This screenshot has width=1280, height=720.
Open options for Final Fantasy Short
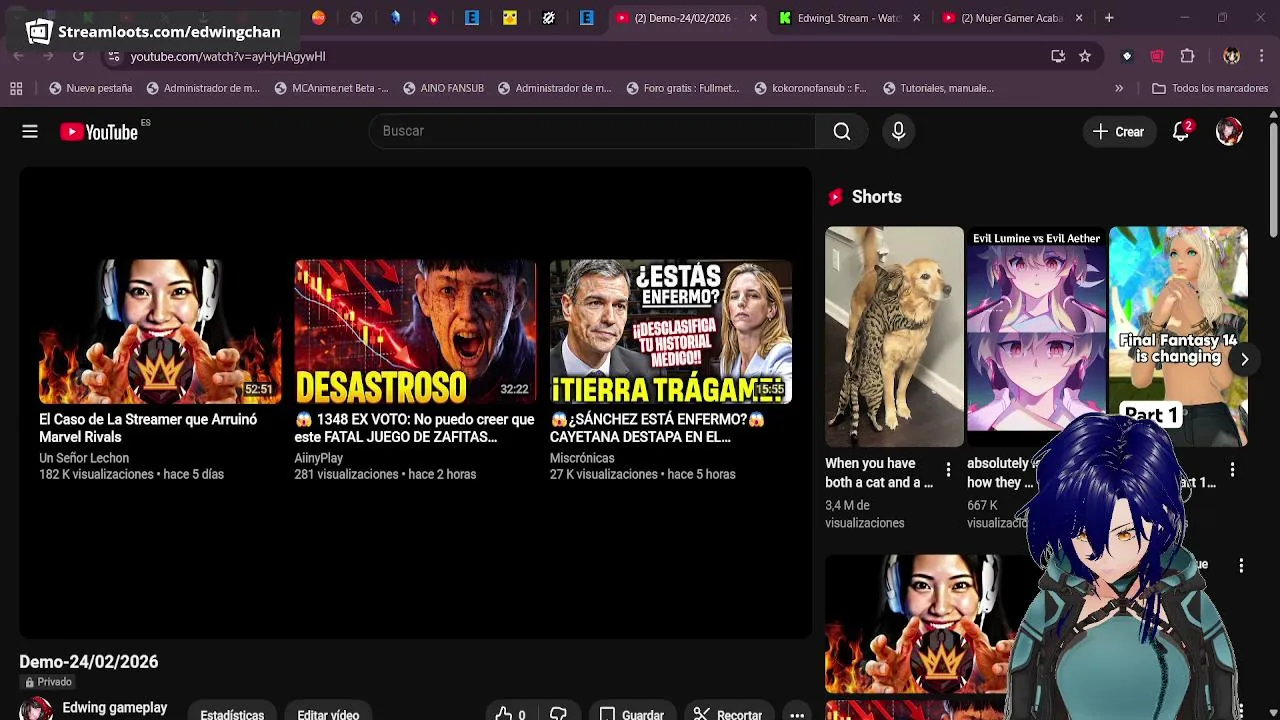(1232, 470)
